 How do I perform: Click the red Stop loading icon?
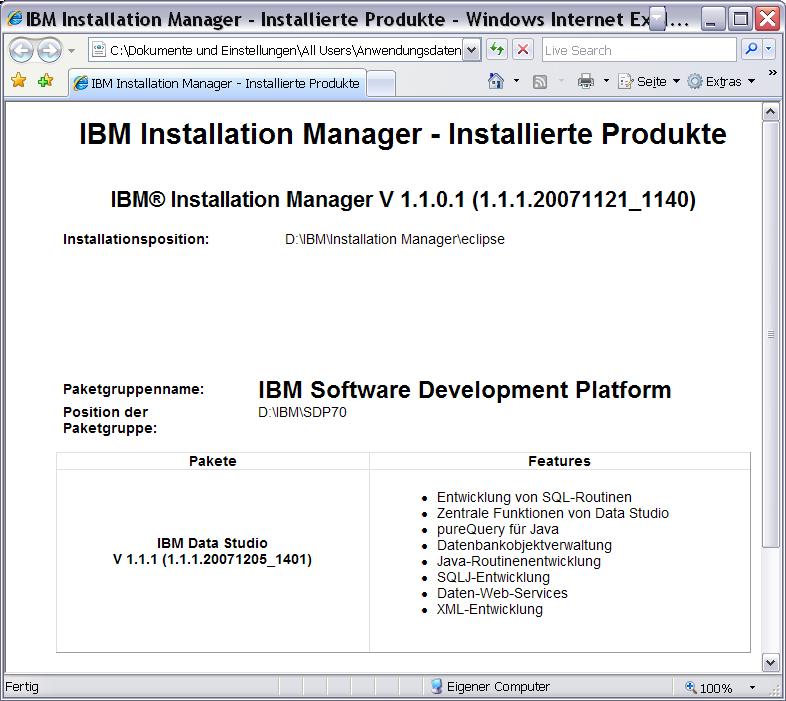pos(523,50)
